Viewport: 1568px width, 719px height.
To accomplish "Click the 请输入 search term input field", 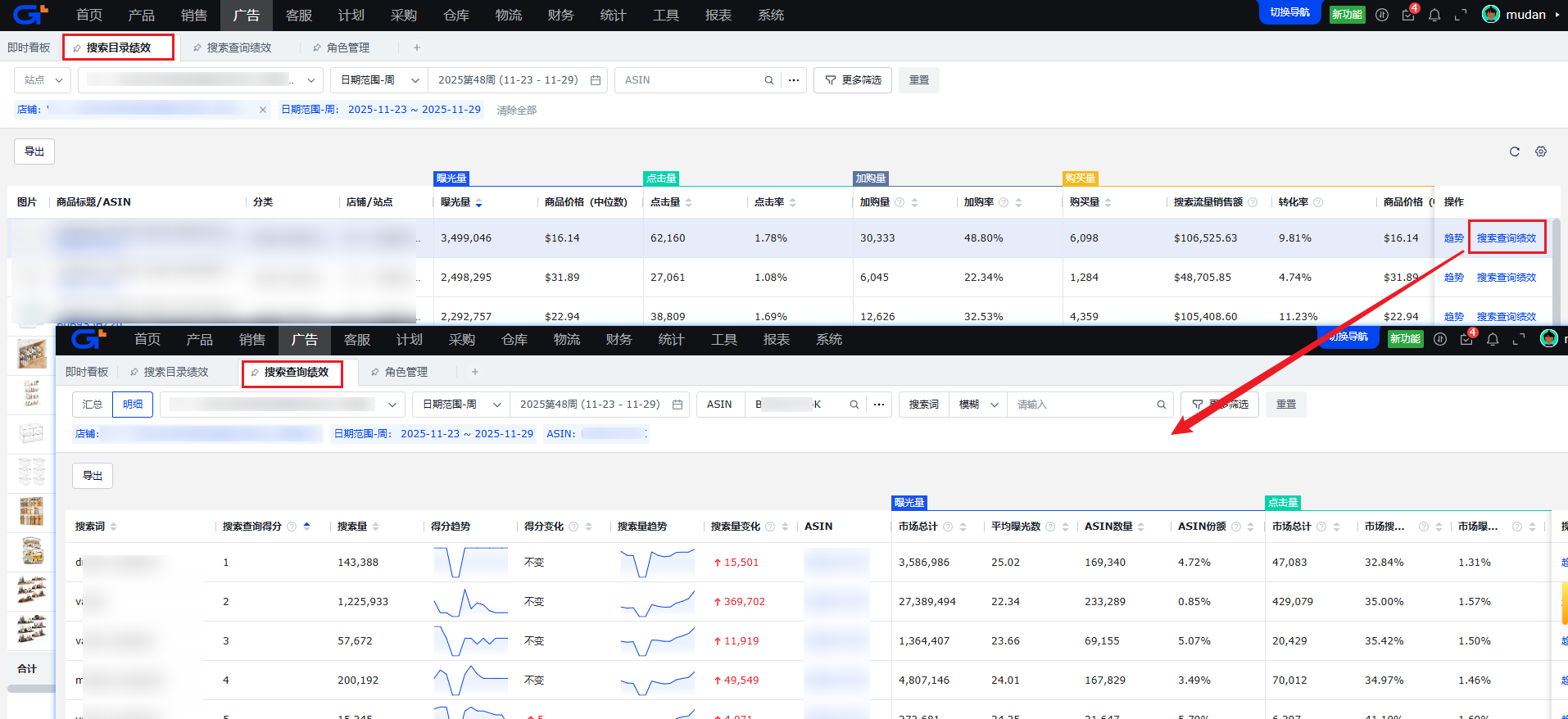I will [1083, 405].
